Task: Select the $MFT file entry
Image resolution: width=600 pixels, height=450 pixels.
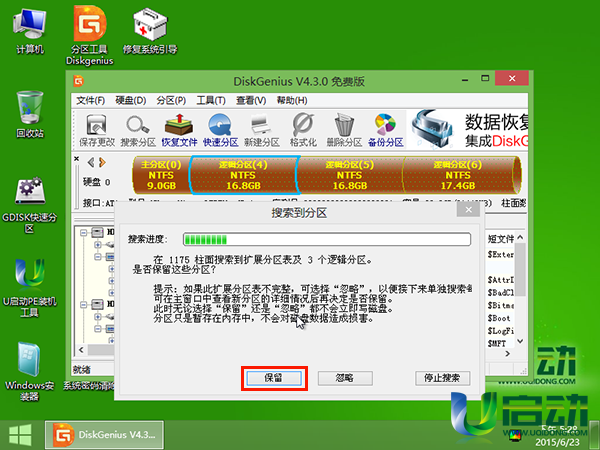Action: click(x=497, y=344)
